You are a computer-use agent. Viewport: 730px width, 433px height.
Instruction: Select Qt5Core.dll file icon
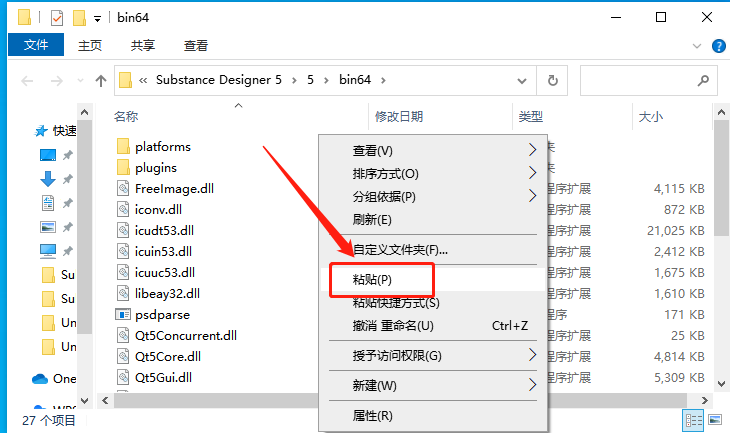123,357
